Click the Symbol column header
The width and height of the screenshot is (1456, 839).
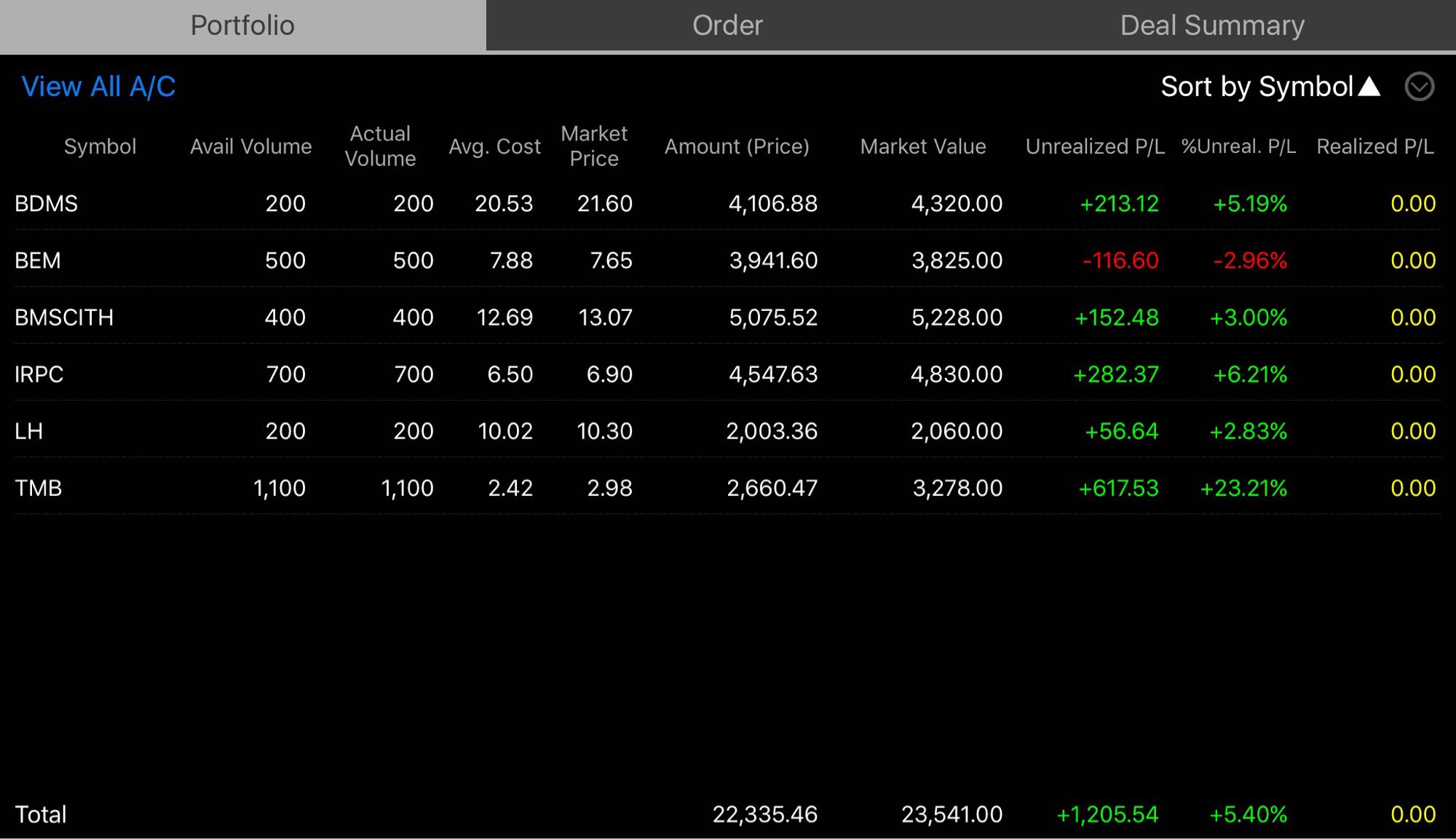coord(100,146)
